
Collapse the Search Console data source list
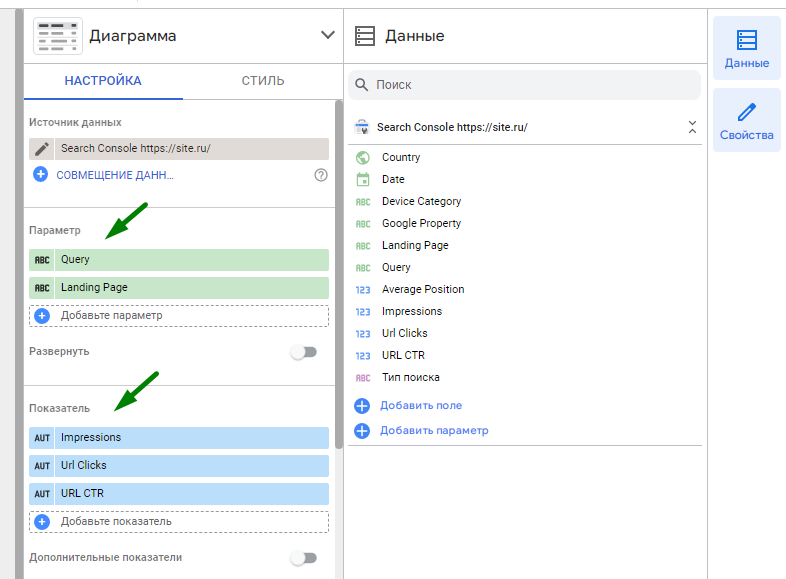[691, 128]
